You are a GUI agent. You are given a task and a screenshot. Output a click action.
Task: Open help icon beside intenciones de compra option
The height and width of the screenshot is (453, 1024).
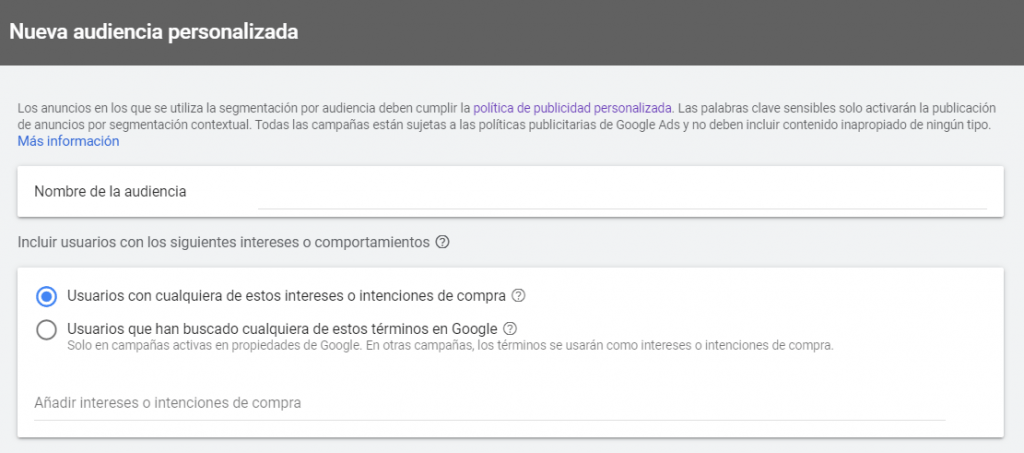[x=519, y=296]
